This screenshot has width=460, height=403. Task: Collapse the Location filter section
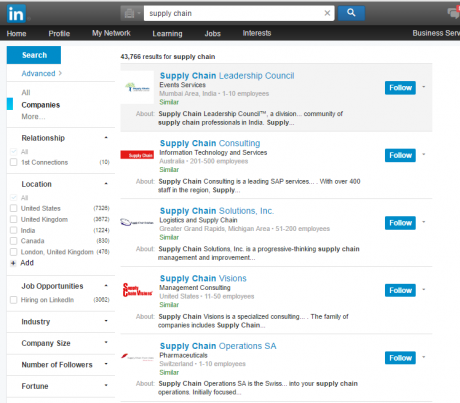coord(106,184)
